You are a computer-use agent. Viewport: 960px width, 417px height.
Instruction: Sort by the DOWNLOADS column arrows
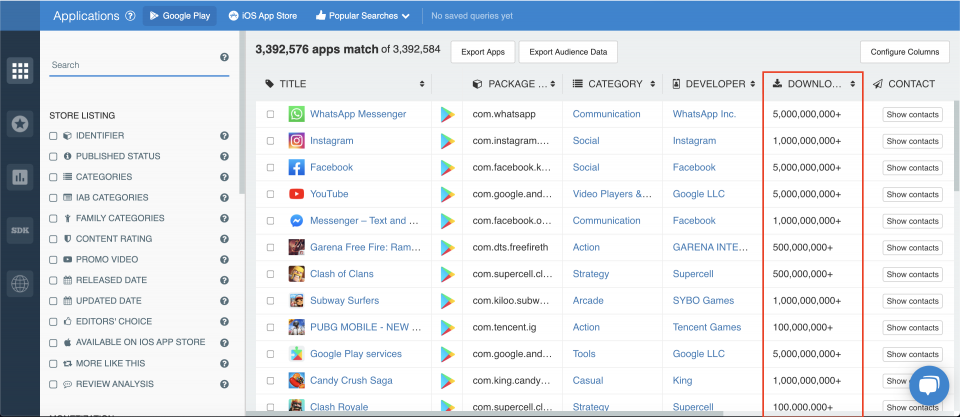pyautogui.click(x=853, y=84)
